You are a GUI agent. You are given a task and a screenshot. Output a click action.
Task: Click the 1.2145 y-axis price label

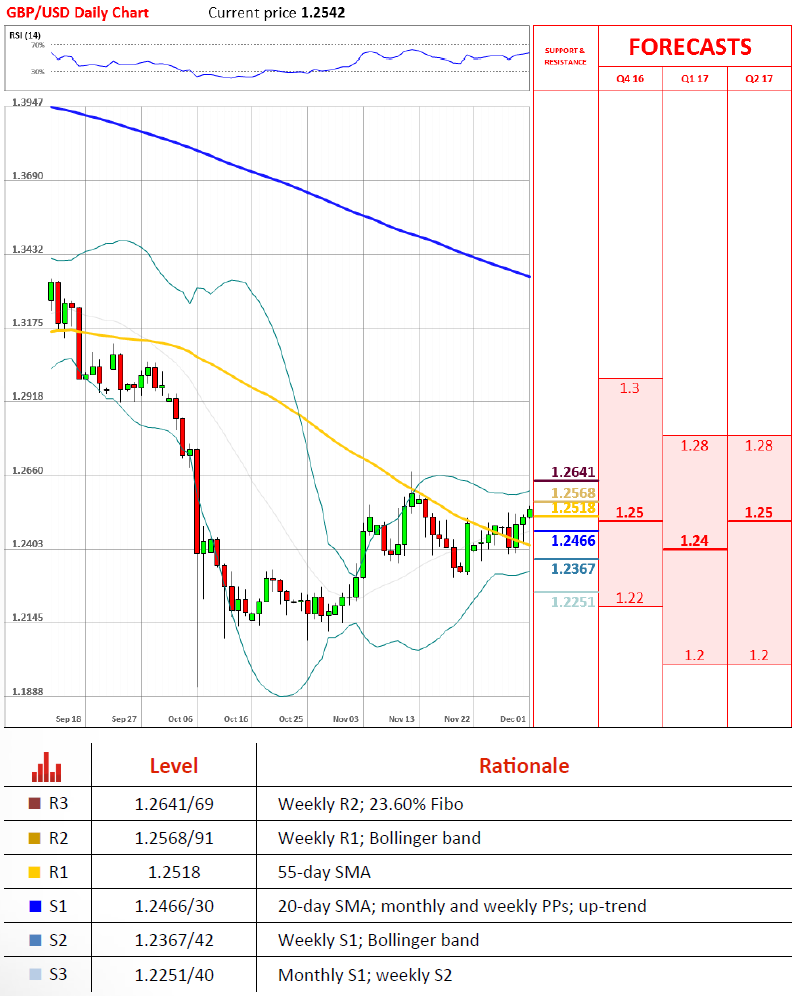click(28, 617)
